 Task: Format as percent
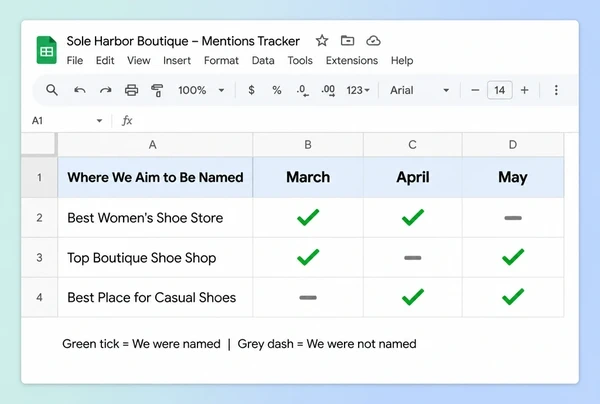277,90
